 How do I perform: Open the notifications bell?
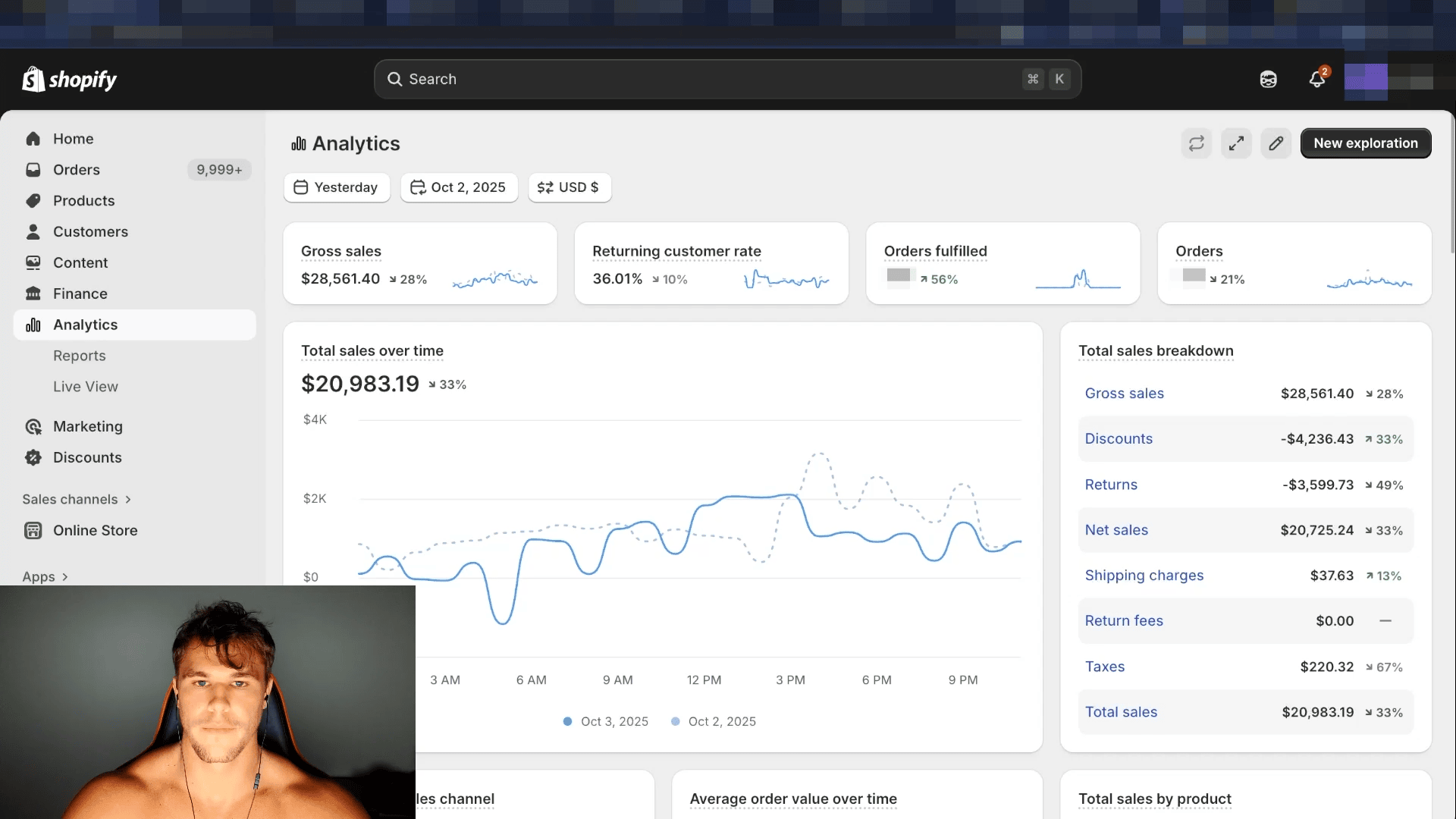tap(1317, 79)
